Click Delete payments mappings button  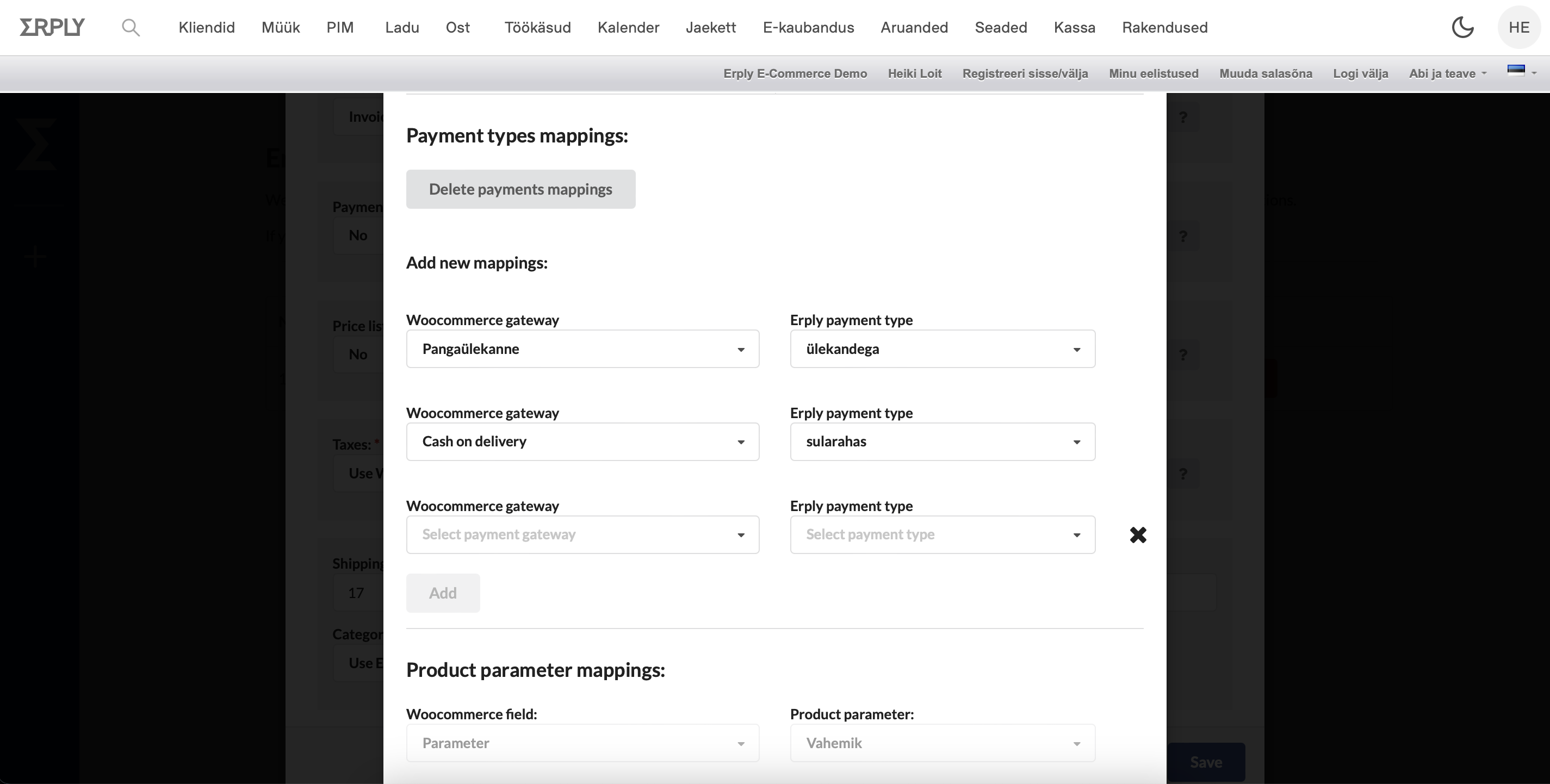[x=520, y=189]
